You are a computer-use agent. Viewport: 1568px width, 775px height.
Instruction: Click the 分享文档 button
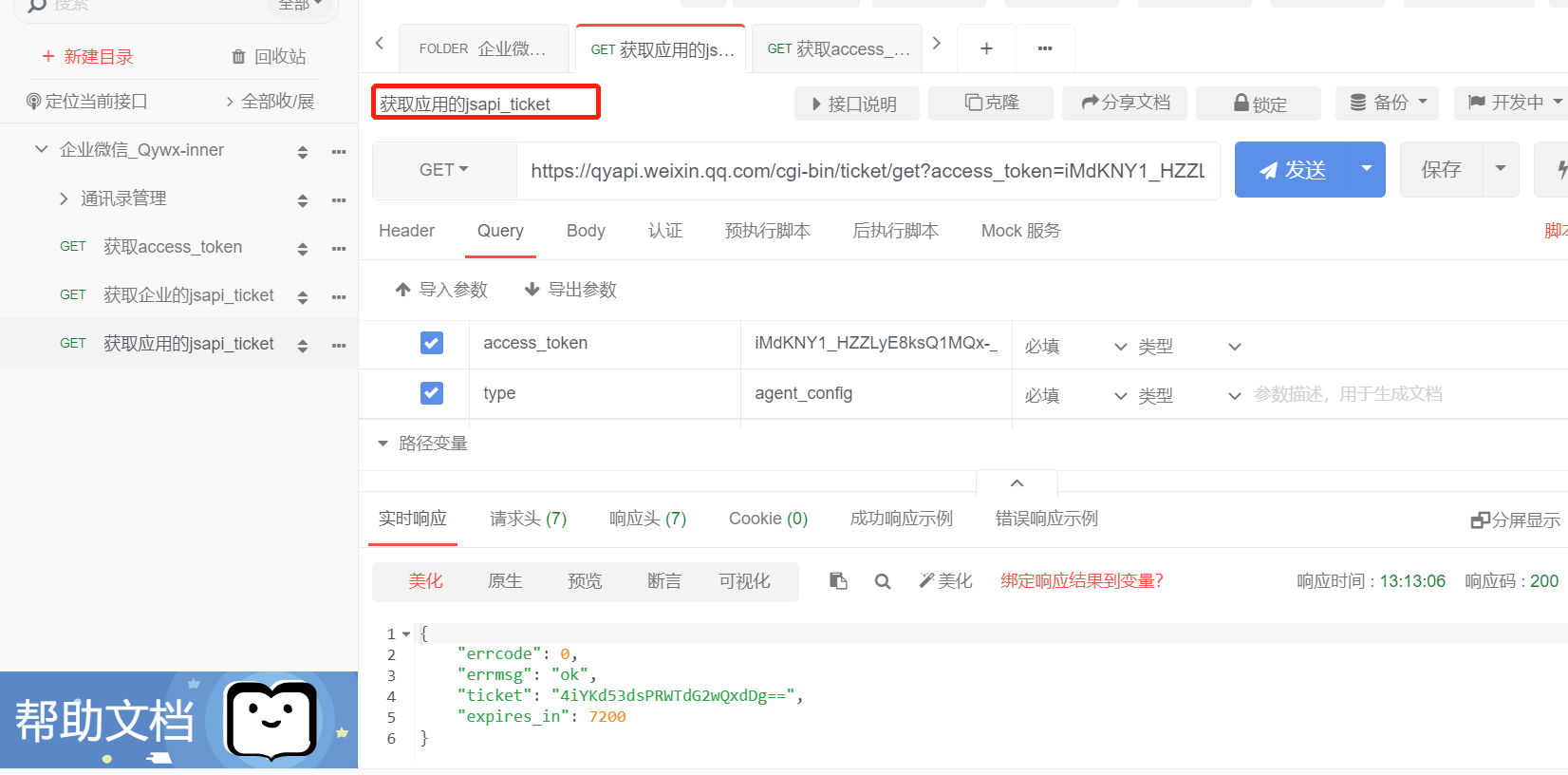[1125, 103]
